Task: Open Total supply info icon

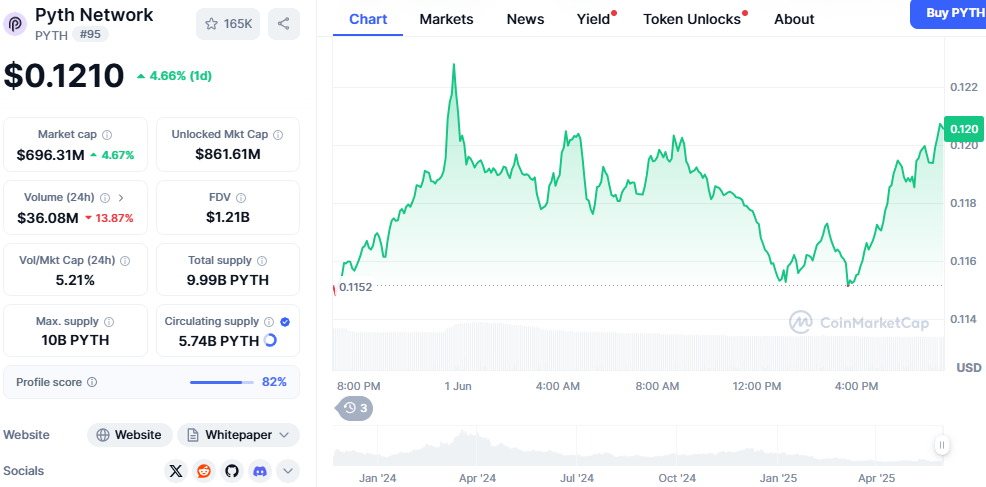Action: tap(262, 260)
